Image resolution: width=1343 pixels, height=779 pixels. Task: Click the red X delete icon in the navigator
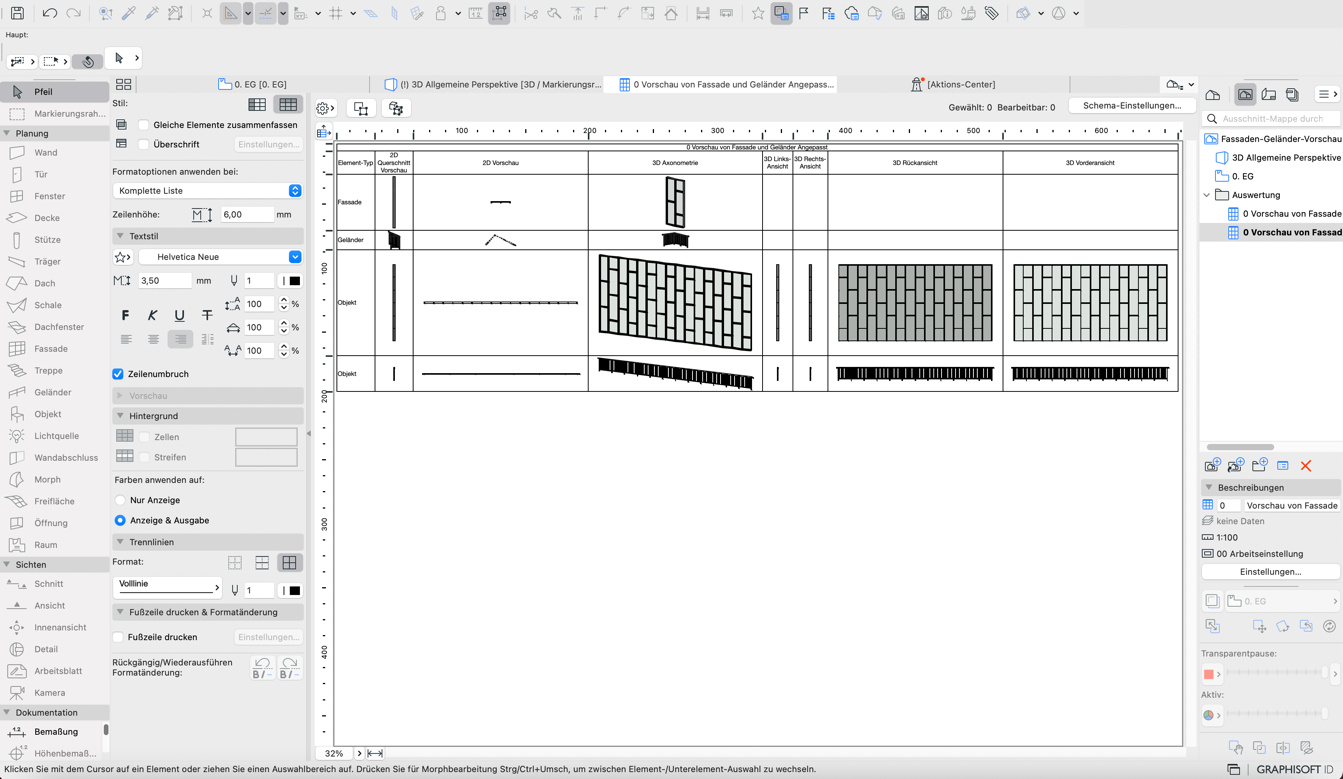click(x=1306, y=466)
